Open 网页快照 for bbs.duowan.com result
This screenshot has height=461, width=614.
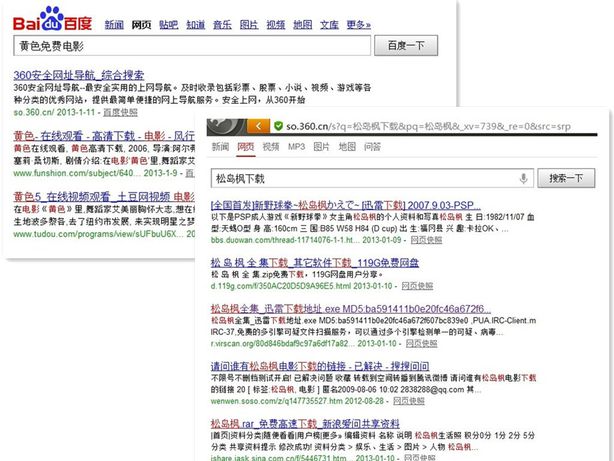pyautogui.click(x=426, y=240)
